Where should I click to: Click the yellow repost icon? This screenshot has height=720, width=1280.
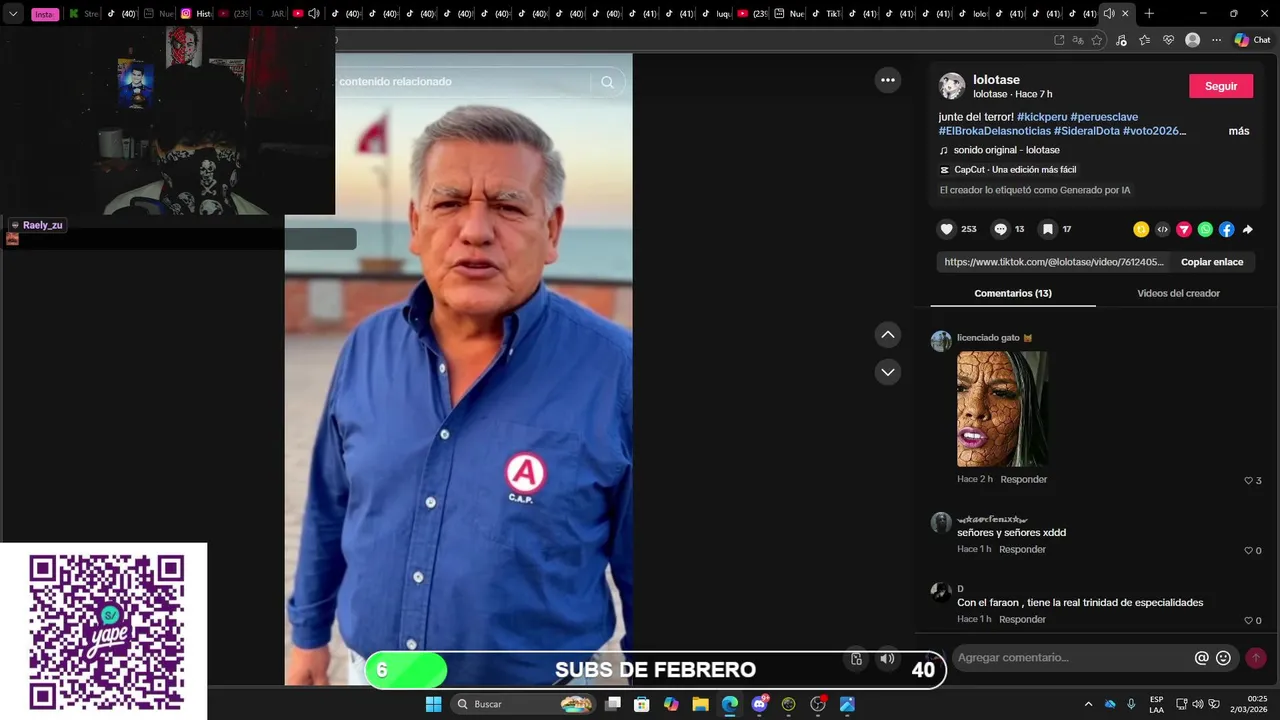(1141, 229)
